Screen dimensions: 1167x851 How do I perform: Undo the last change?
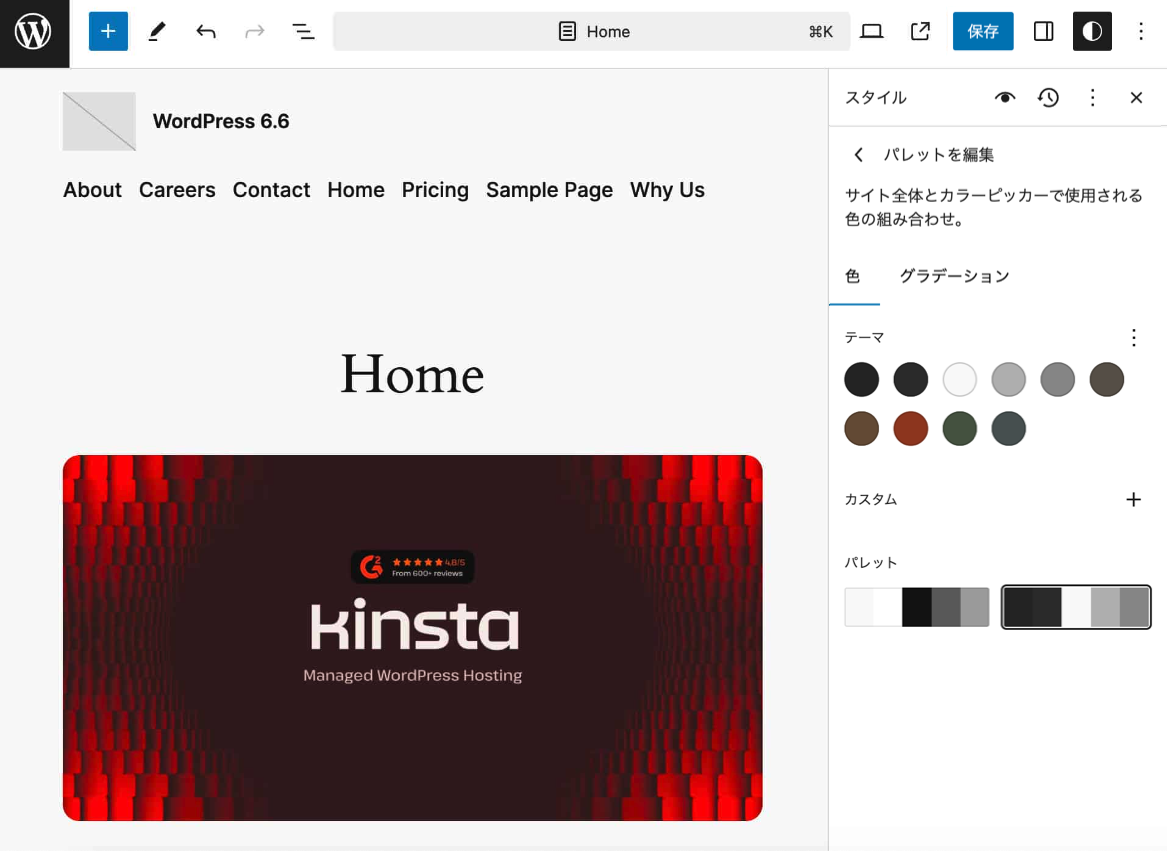pyautogui.click(x=206, y=31)
